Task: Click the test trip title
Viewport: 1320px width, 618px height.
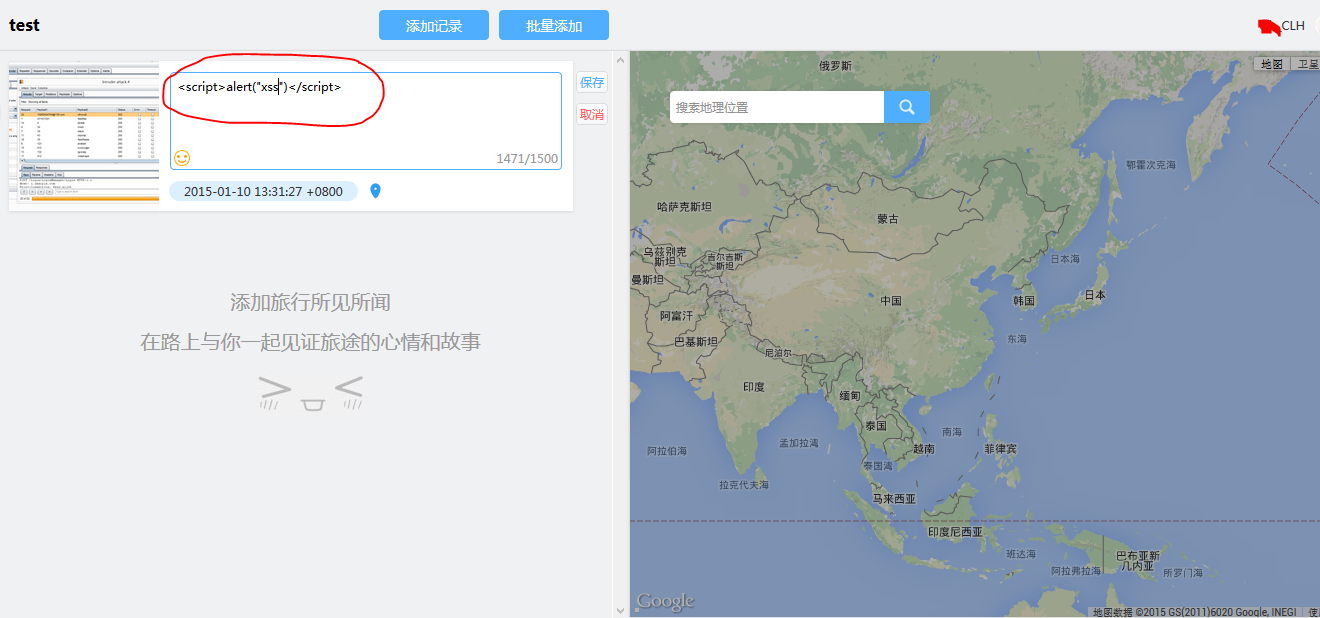Action: (x=25, y=25)
